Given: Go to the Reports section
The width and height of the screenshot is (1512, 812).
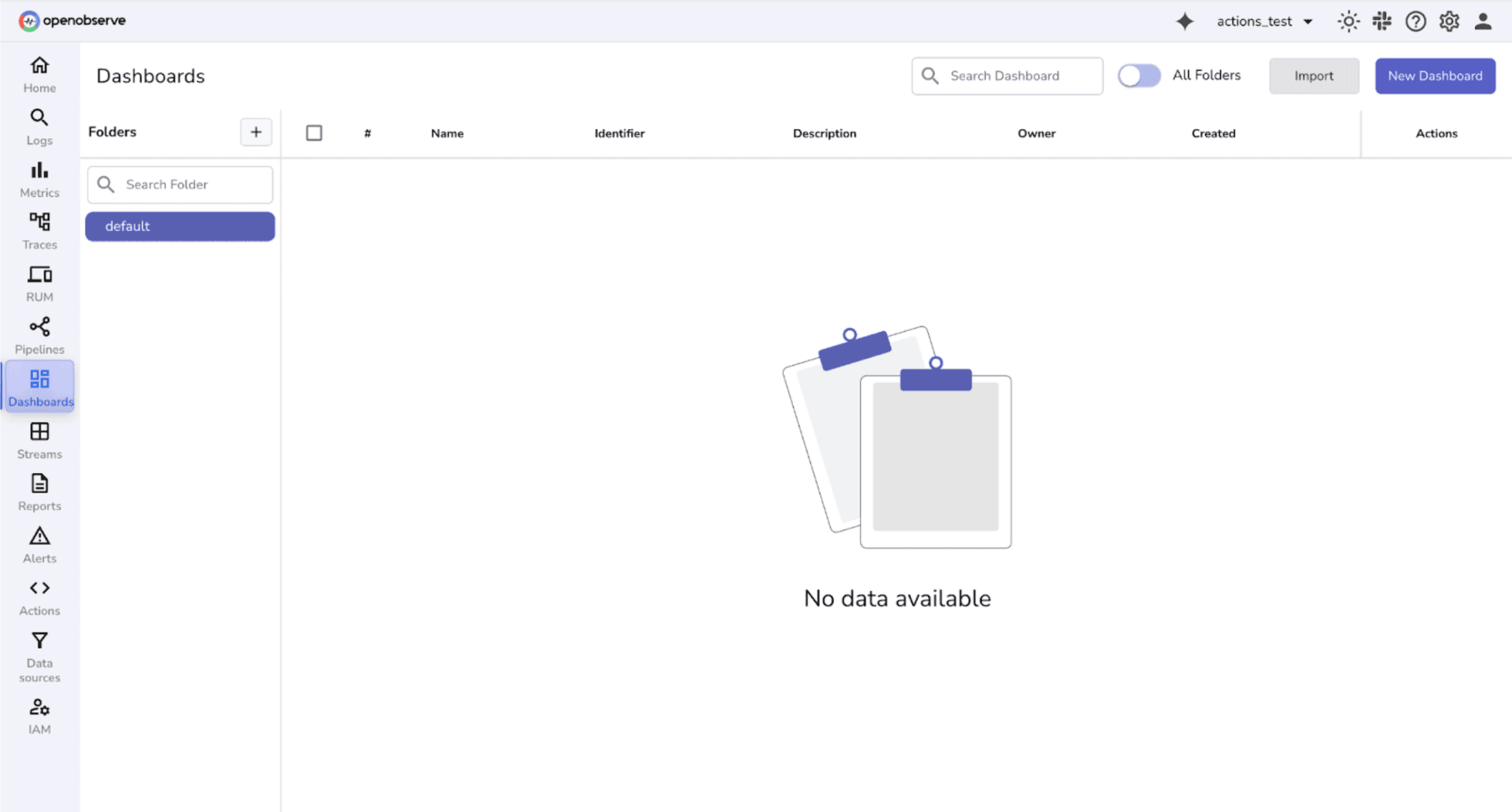Looking at the screenshot, I should pyautogui.click(x=39, y=491).
